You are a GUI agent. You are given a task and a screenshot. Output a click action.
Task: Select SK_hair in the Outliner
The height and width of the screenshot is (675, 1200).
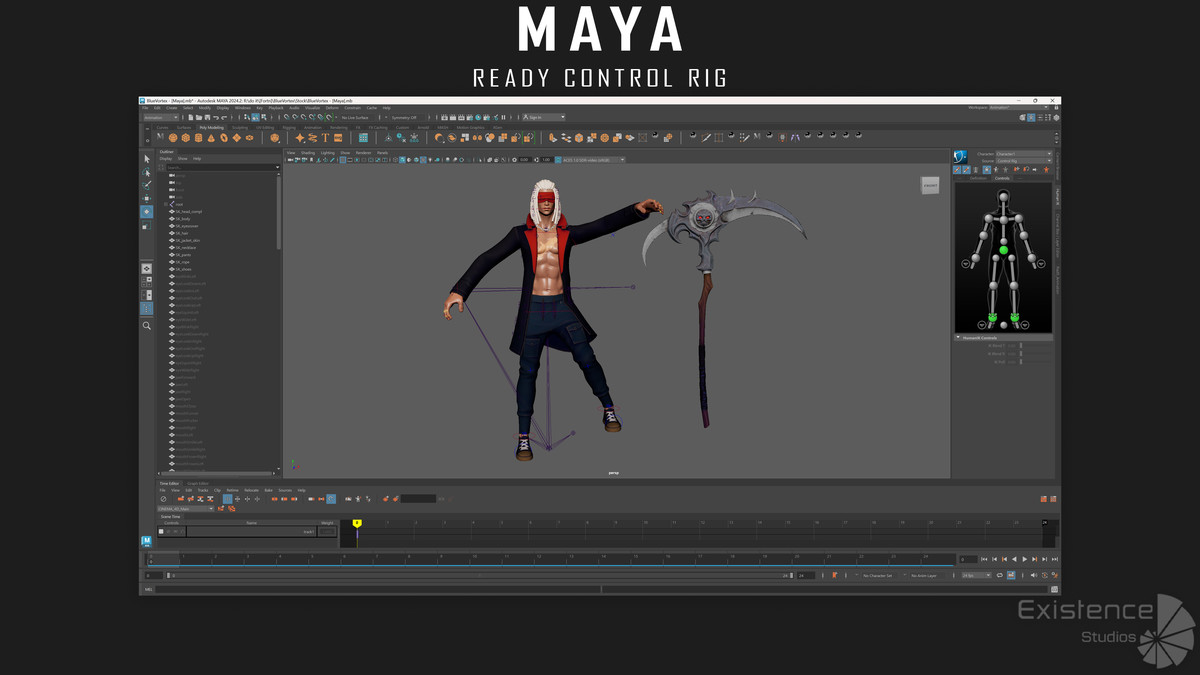(183, 233)
